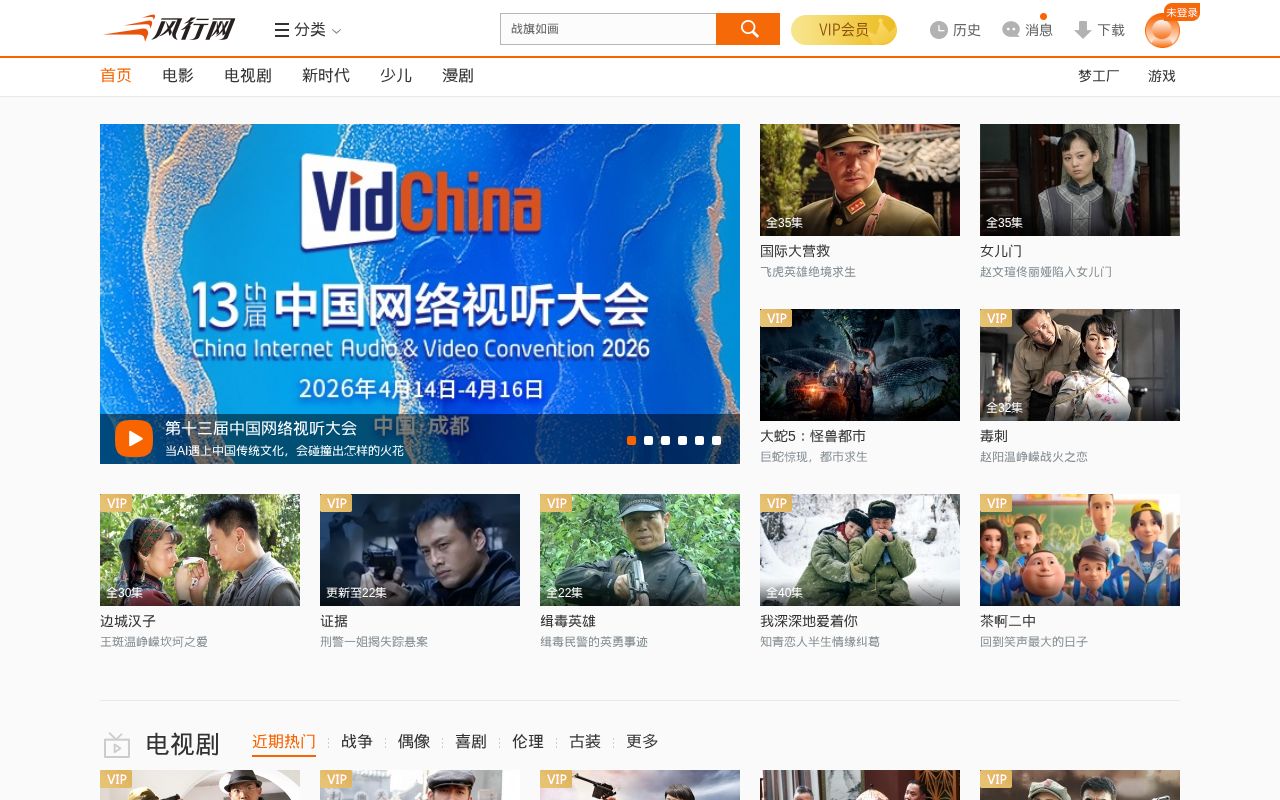Image resolution: width=1280 pixels, height=800 pixels.
Task: Select the 喜剧 filter tab
Action: 471,741
